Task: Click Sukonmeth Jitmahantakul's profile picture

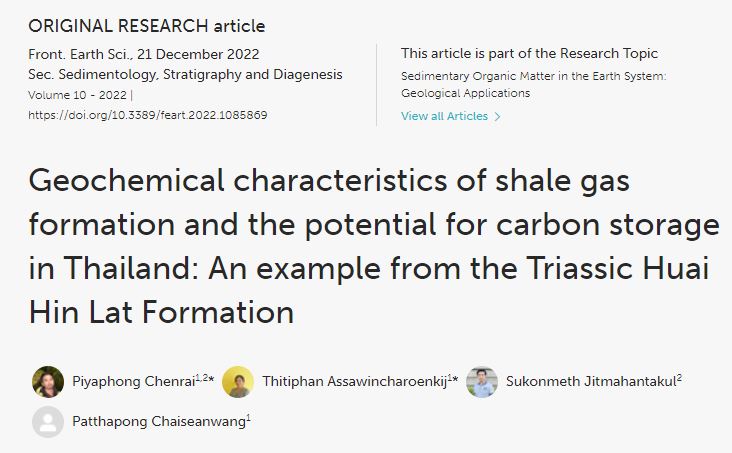Action: [x=482, y=382]
